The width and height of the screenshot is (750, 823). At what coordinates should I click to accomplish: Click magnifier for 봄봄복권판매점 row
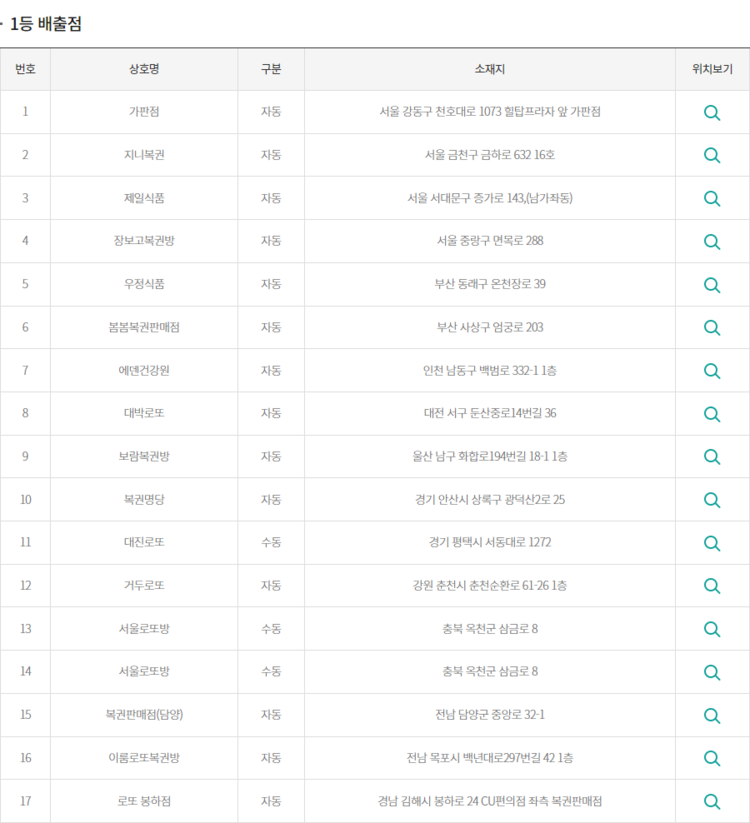coord(712,328)
